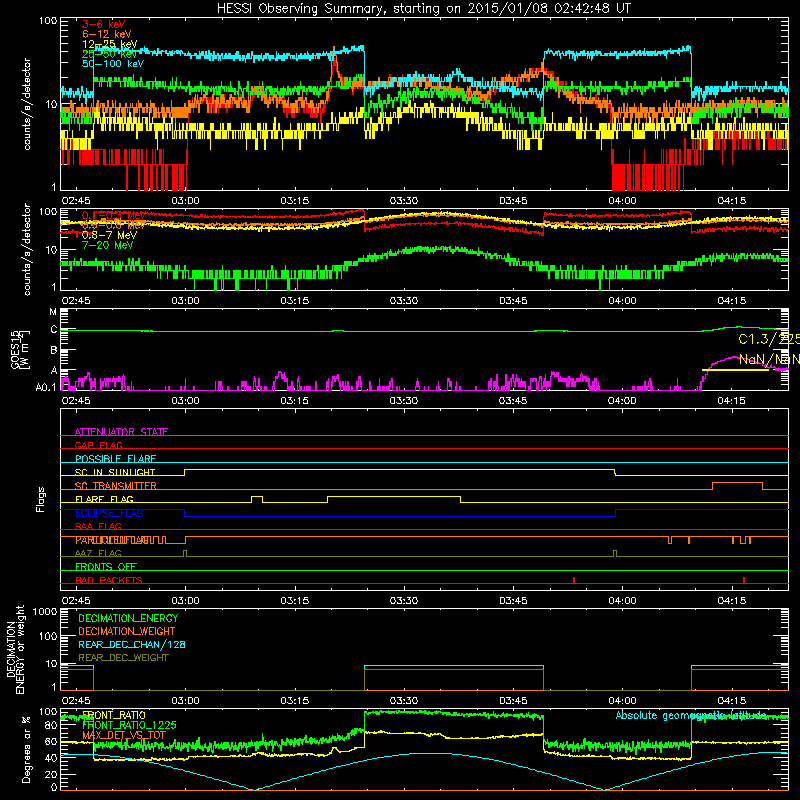Click the GOES15 axis label
Screen dimensions: 800x800
click(x=15, y=349)
